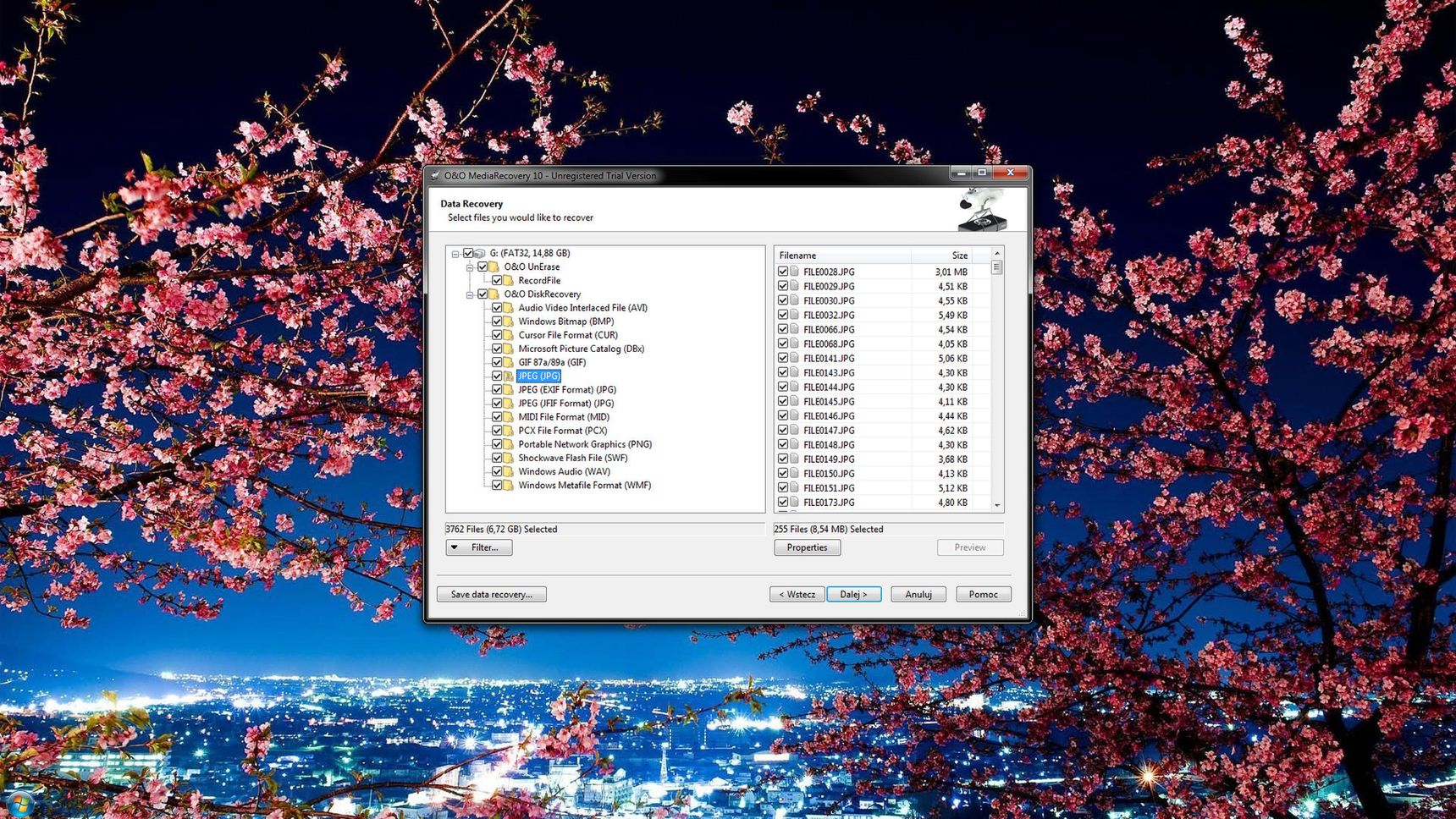1456x819 pixels.
Task: Select GIF 87a/89a (GIF) tree item
Action: point(552,362)
